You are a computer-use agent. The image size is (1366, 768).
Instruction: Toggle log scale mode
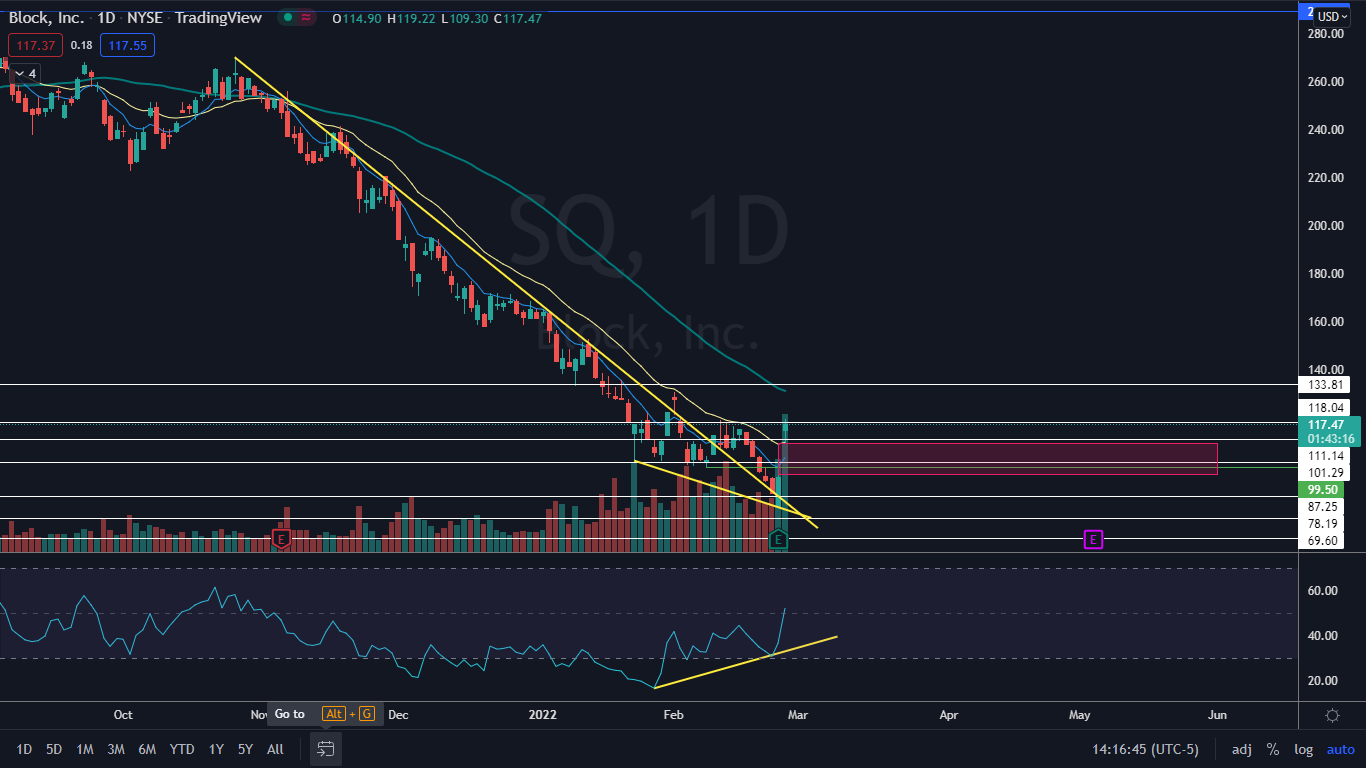(x=1303, y=749)
